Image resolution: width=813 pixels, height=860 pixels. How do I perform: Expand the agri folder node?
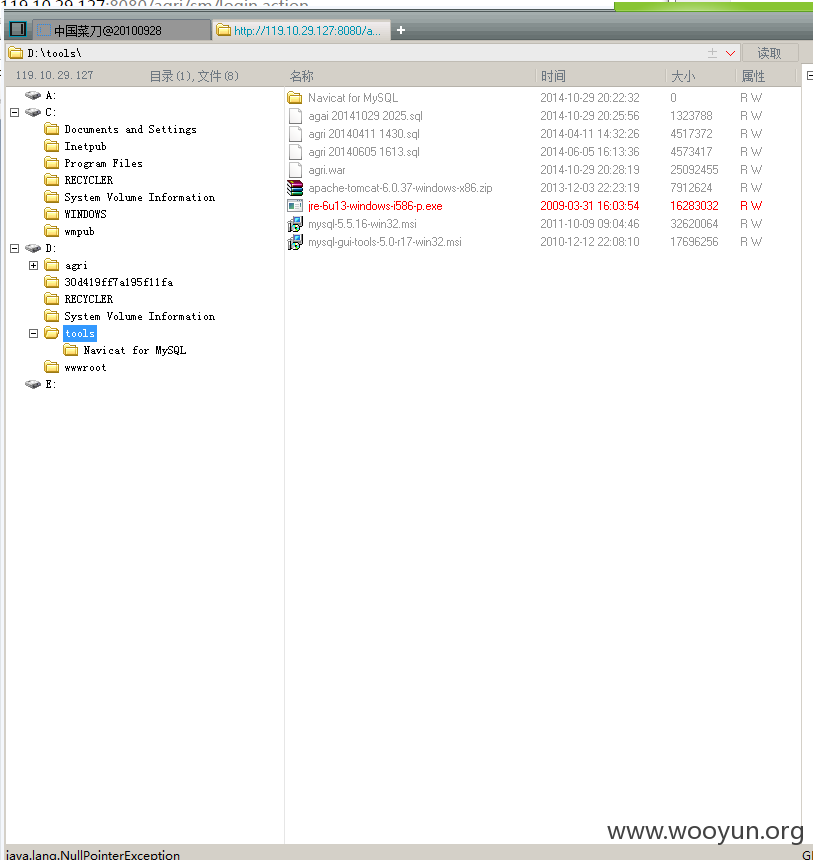pos(33,265)
